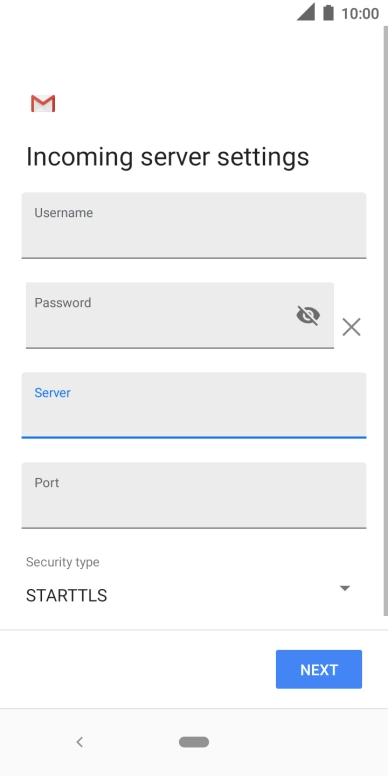Image resolution: width=388 pixels, height=776 pixels.
Task: Click the vertical scrollbar on the right edge
Action: (386, 322)
